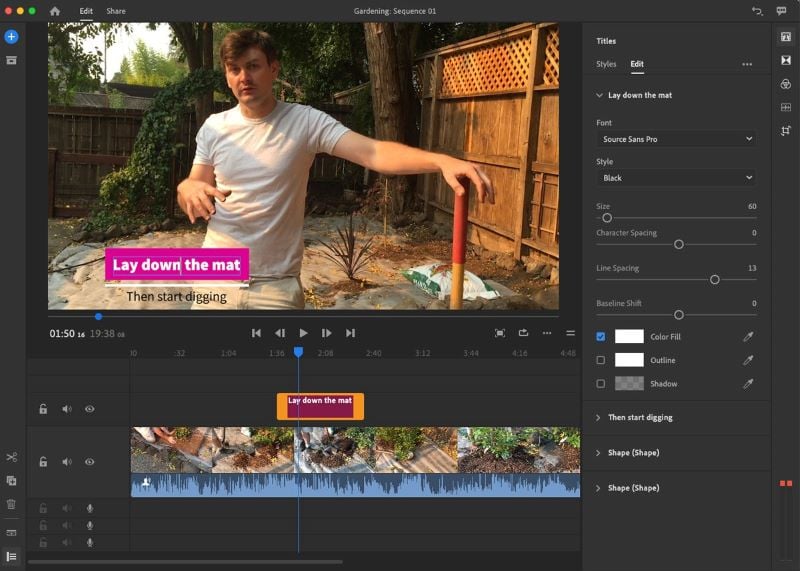Image resolution: width=800 pixels, height=571 pixels.
Task: Lock the title track
Action: tap(43, 409)
